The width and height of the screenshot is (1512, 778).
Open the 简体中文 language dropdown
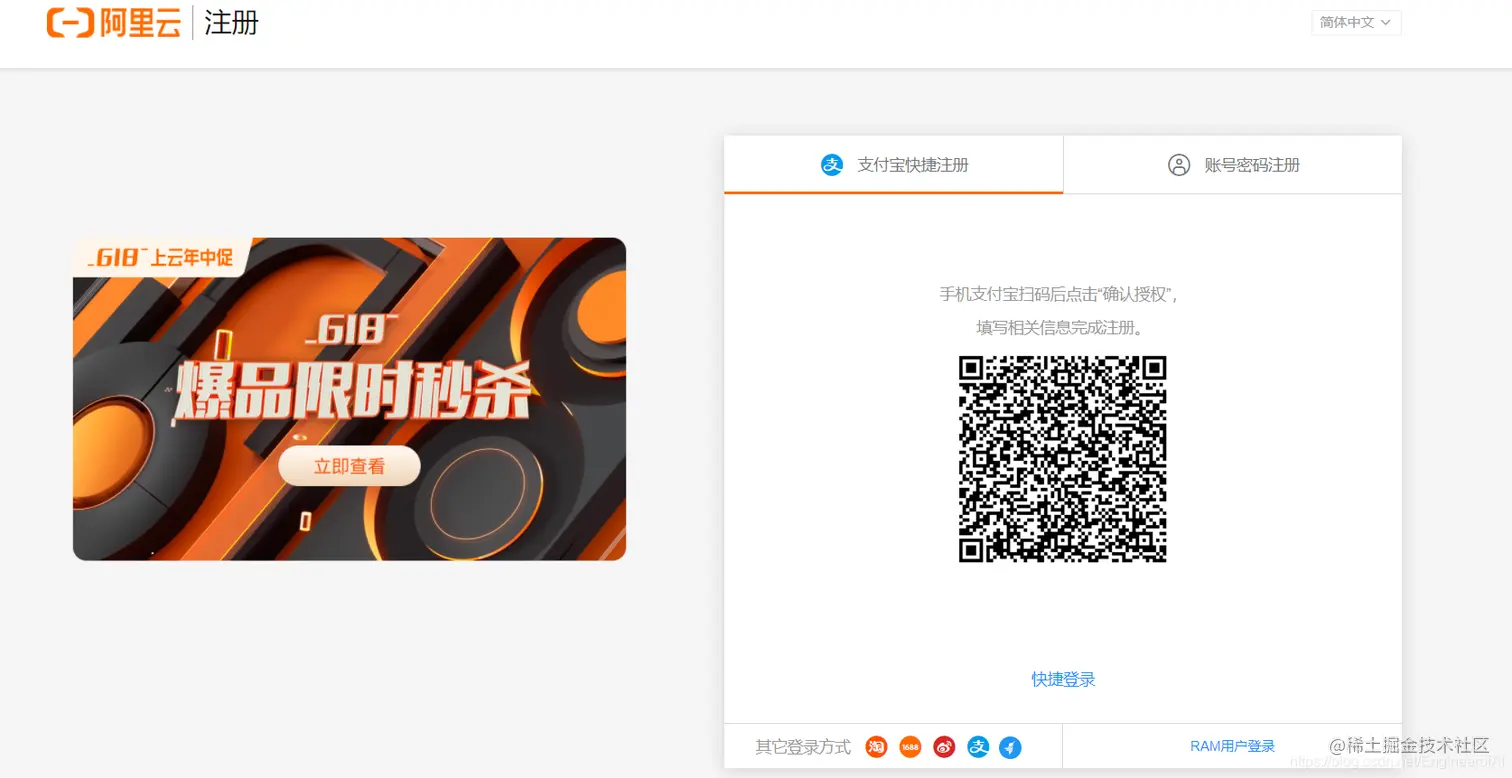(x=1356, y=22)
